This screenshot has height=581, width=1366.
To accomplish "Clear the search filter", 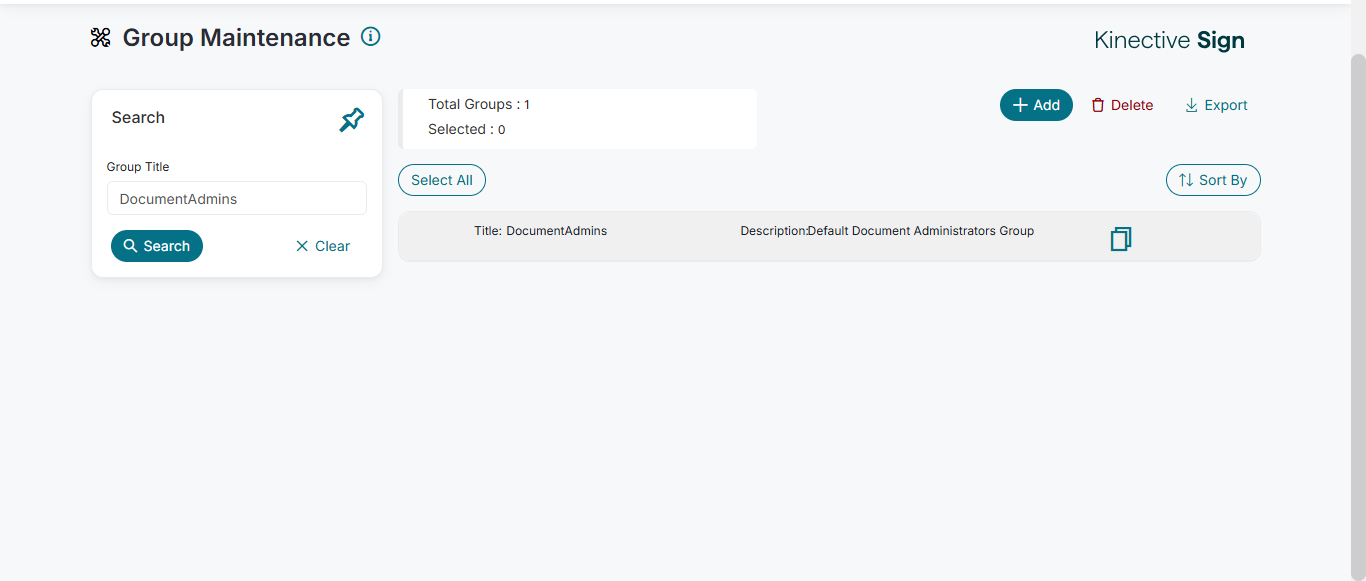I will tap(323, 246).
